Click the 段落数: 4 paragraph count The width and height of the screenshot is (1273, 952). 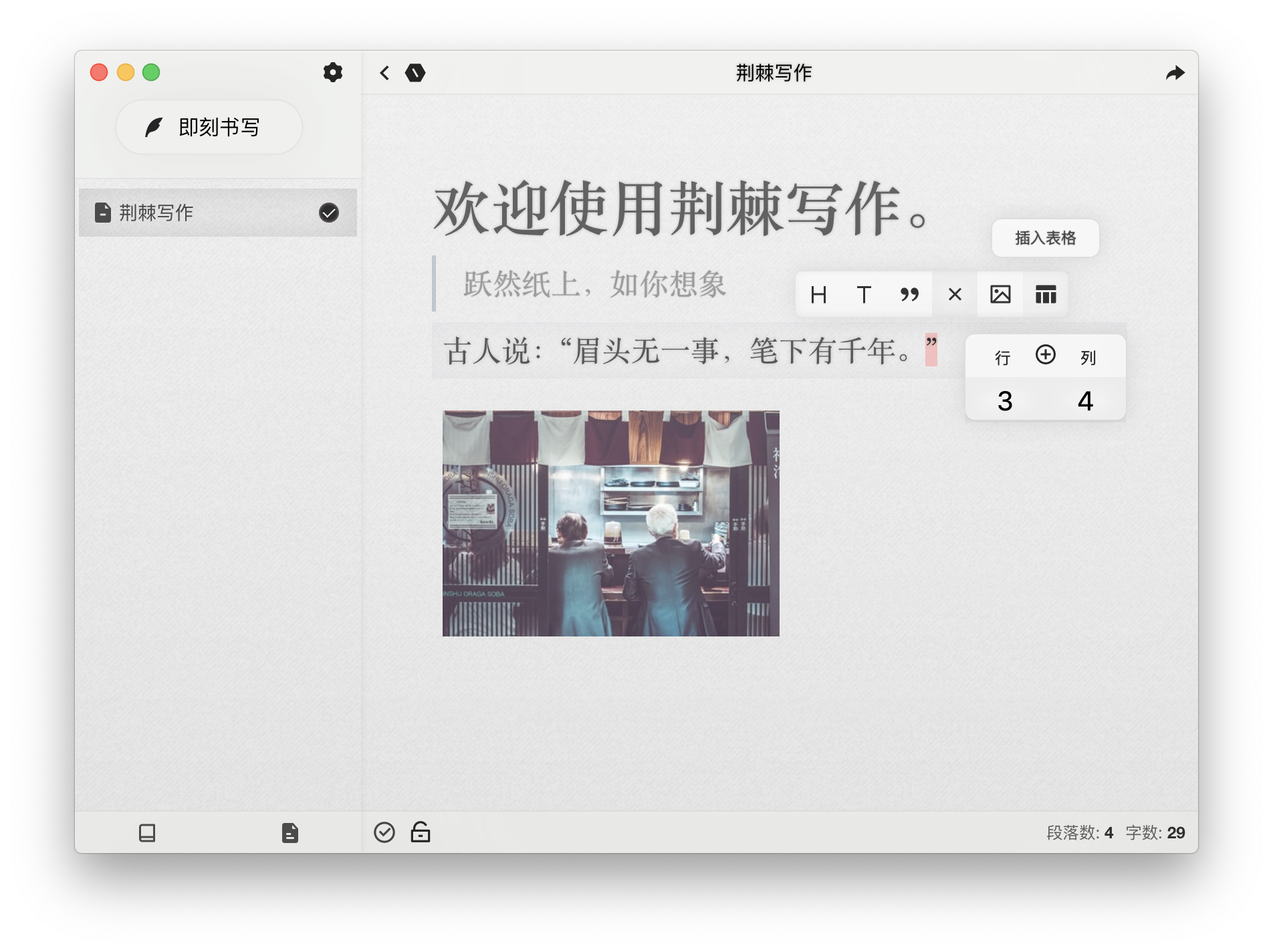[x=1080, y=833]
